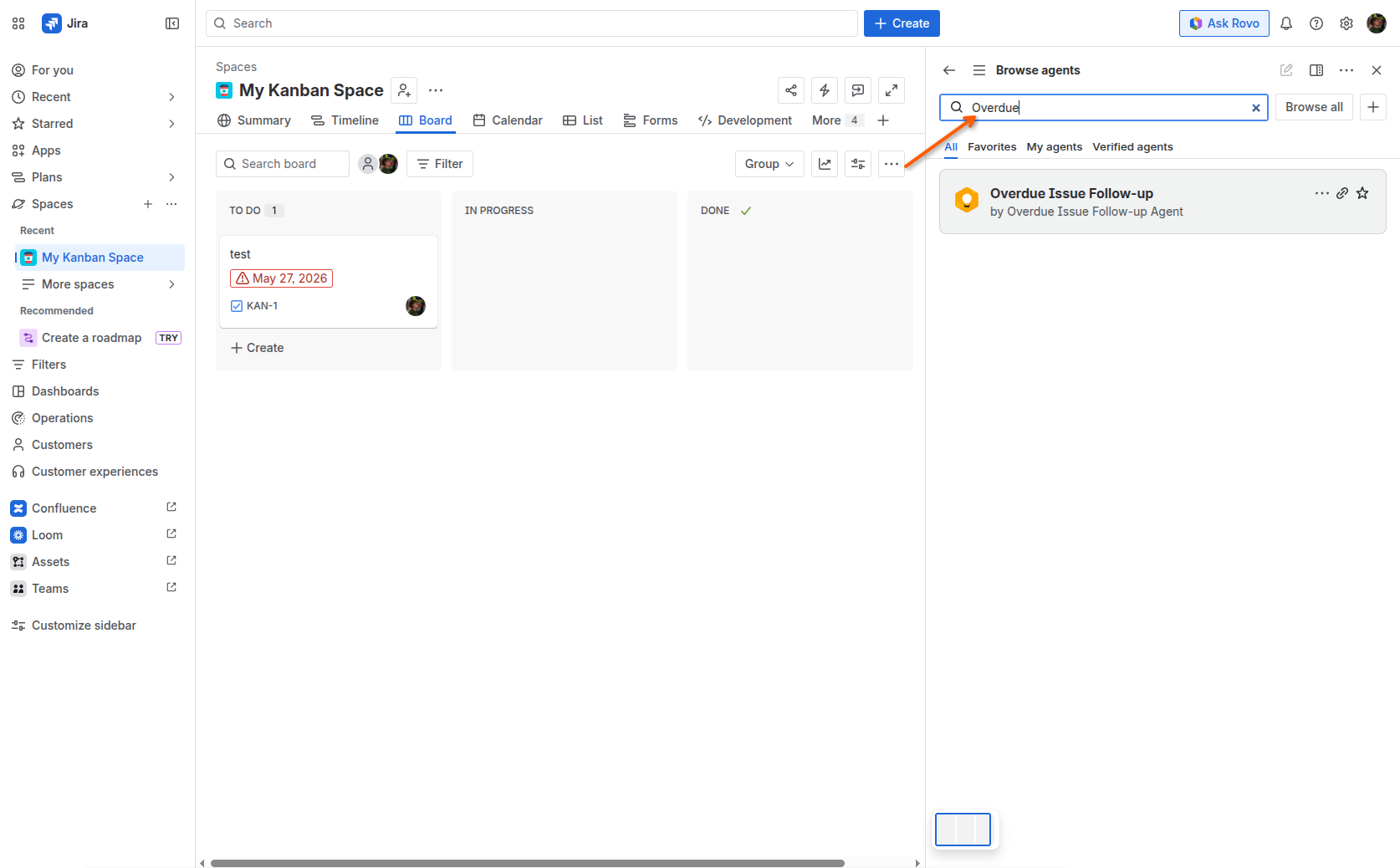Collapse the sidebar with the panel icon
Image resolution: width=1400 pixels, height=868 pixels.
point(172,23)
